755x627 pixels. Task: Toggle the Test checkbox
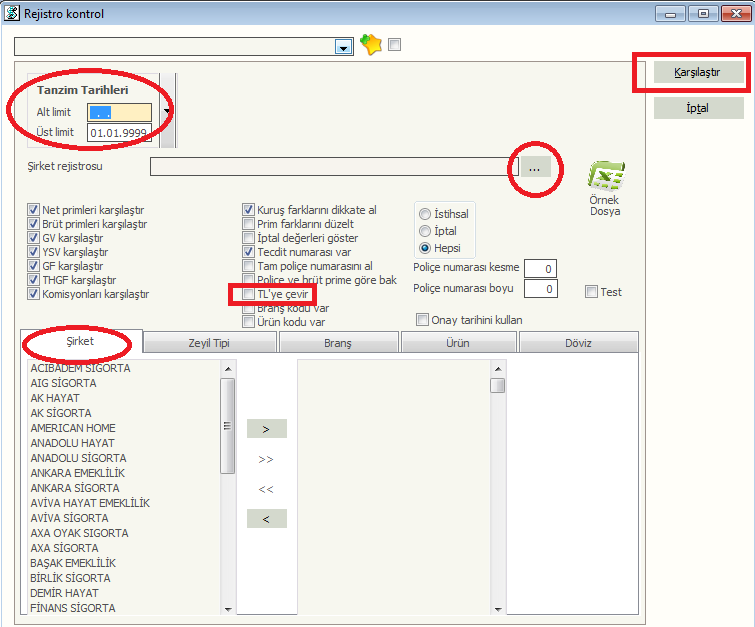592,292
